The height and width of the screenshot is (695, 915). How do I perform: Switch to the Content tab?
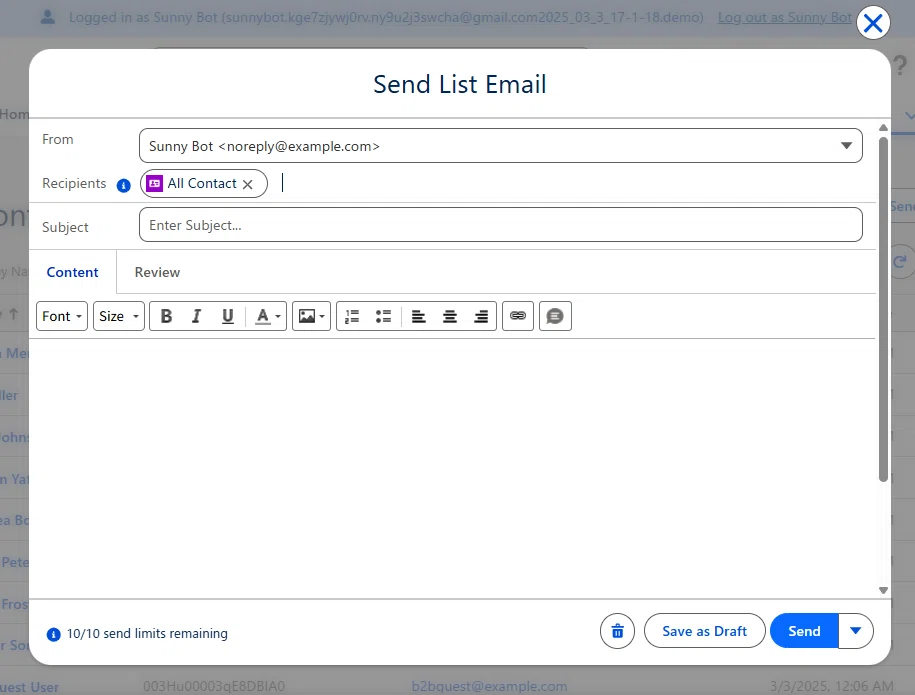tap(72, 273)
